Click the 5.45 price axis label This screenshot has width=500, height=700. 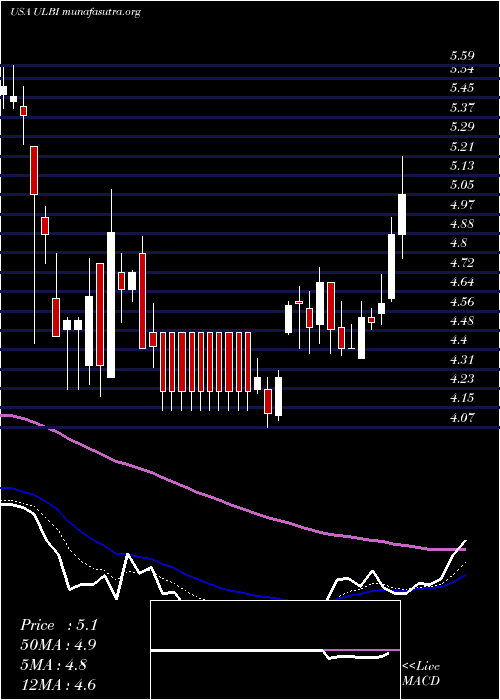click(x=462, y=88)
